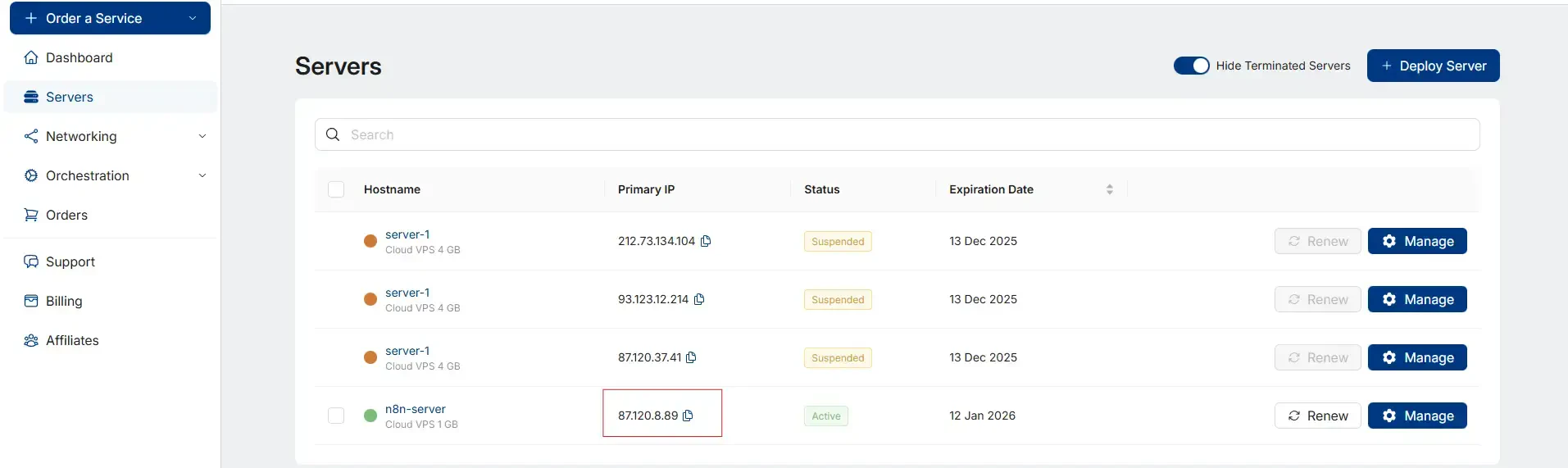Copy the IP address 93.123.12.214
The width and height of the screenshot is (1568, 468).
pyautogui.click(x=699, y=299)
